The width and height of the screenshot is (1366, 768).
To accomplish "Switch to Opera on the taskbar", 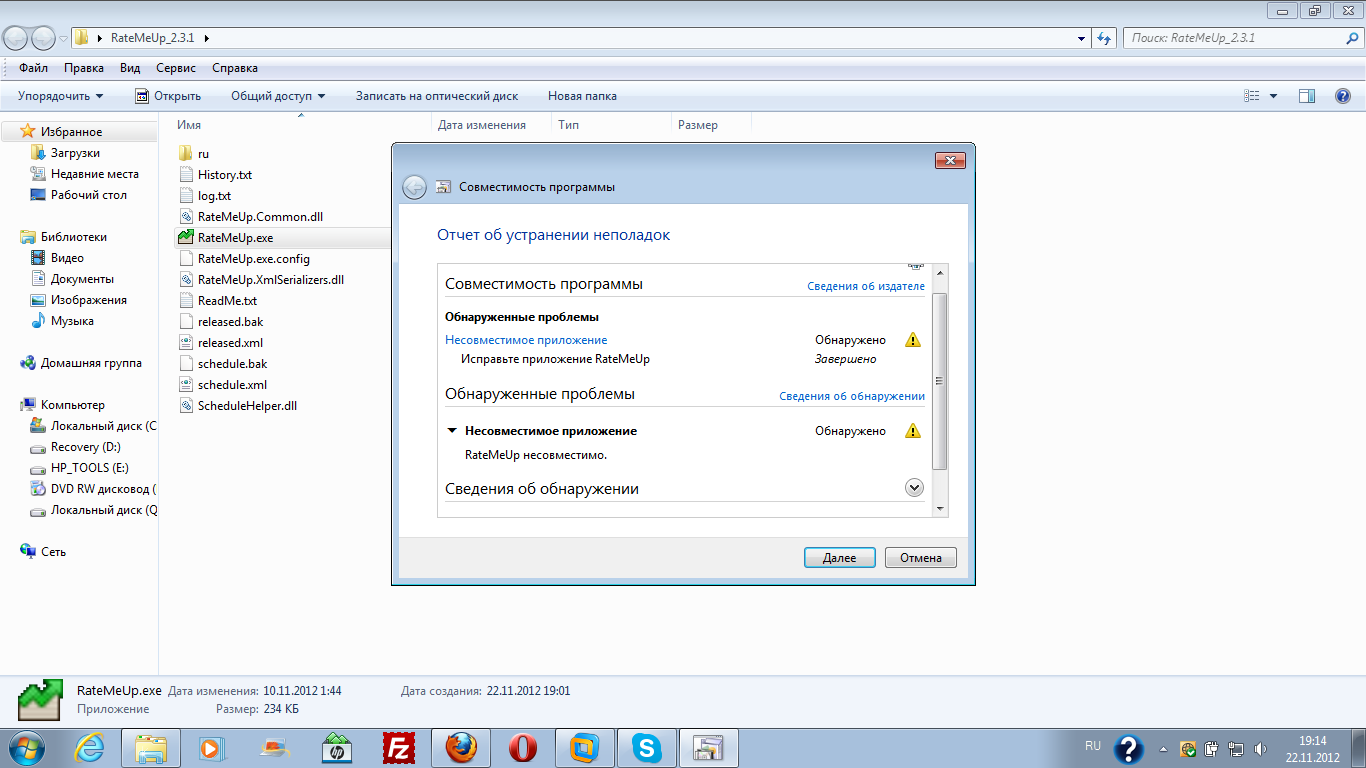I will click(x=522, y=747).
